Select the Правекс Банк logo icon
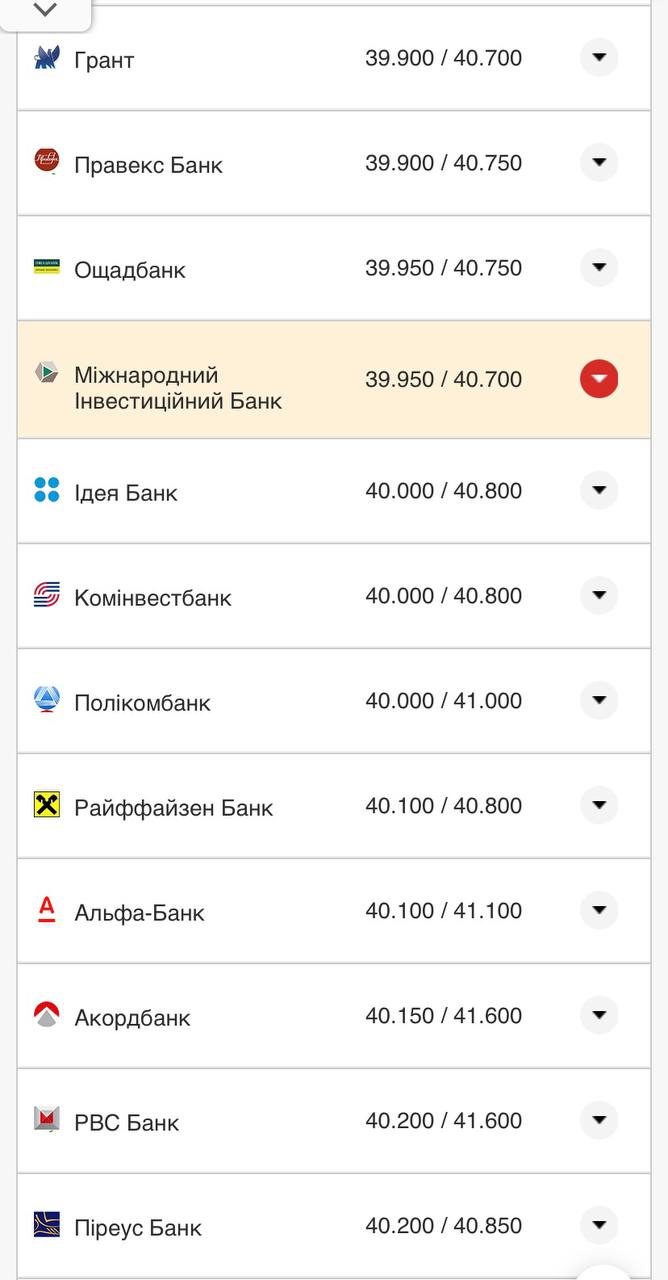Screen dimensions: 668x1280 [x=46, y=163]
